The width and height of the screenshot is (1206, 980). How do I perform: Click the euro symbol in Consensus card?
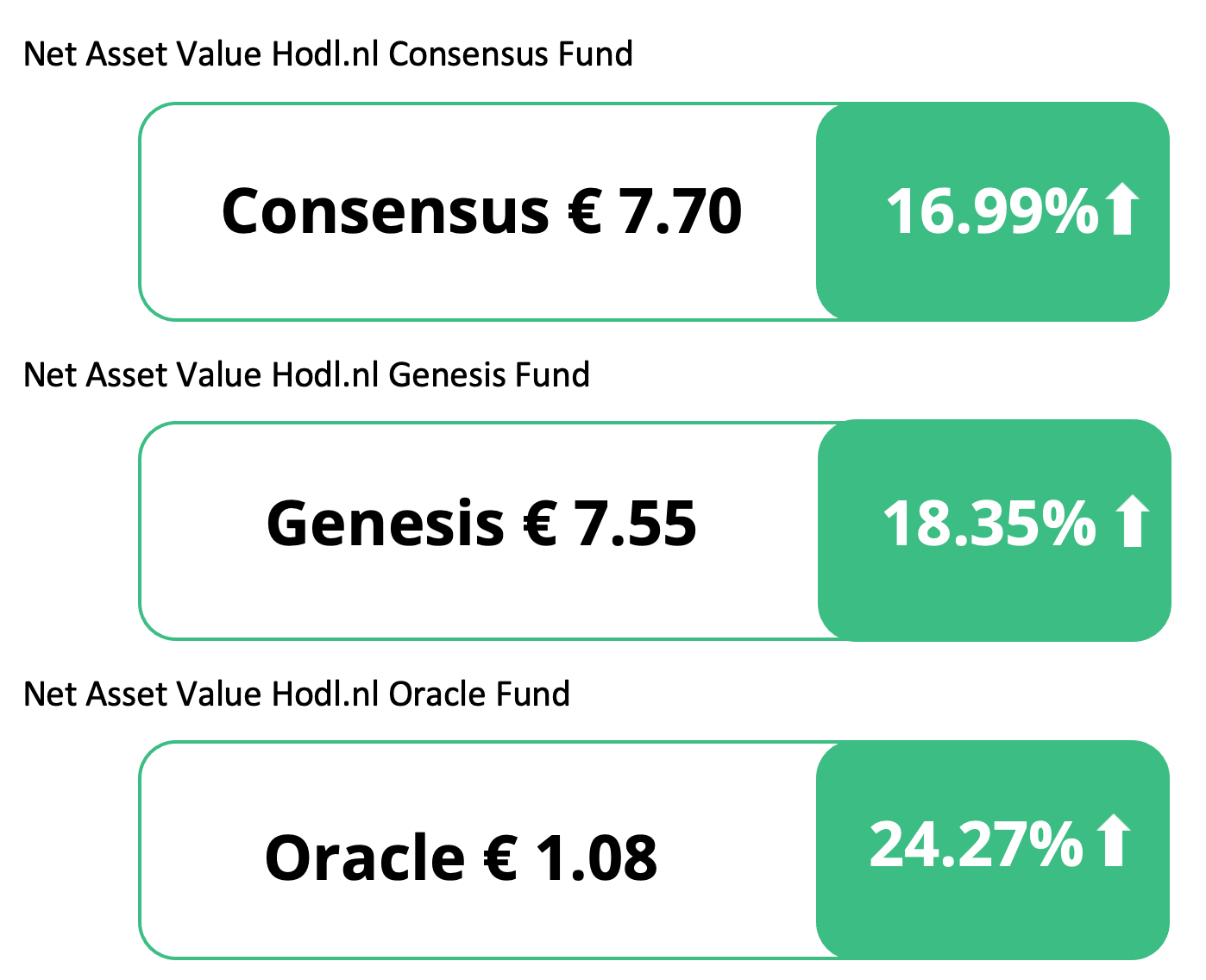[585, 212]
